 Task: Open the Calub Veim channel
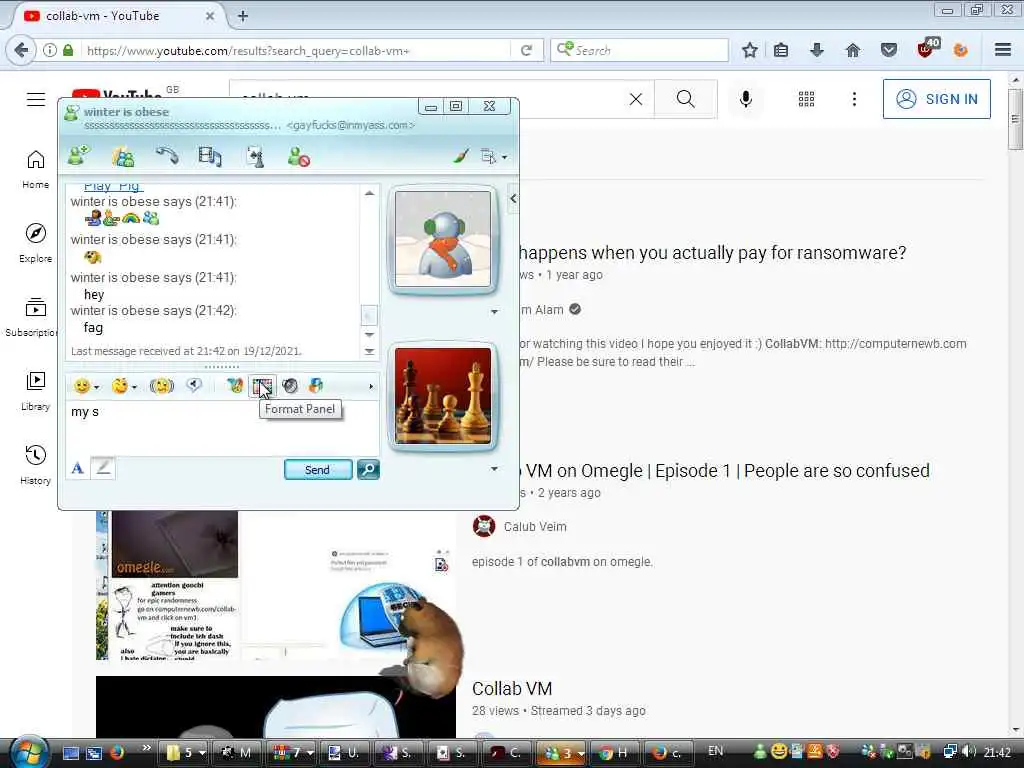click(x=535, y=526)
